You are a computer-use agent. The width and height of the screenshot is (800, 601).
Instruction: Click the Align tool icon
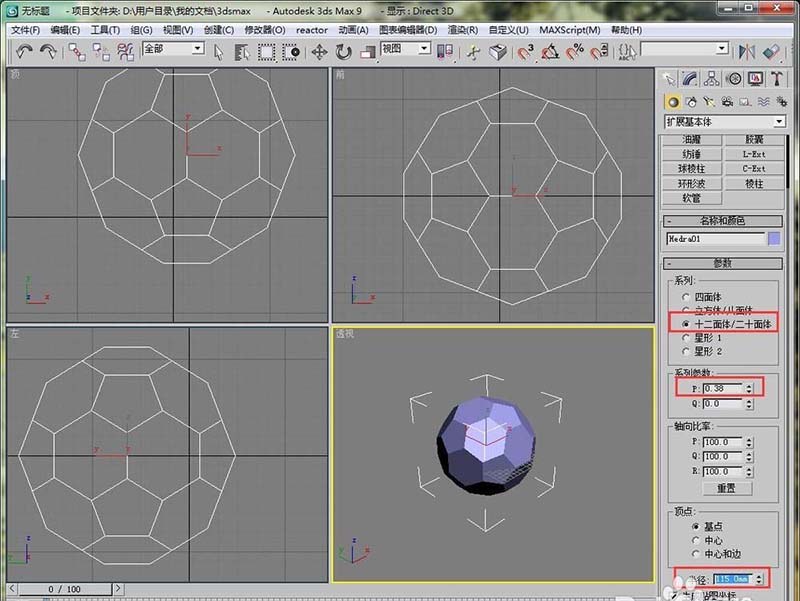click(771, 52)
